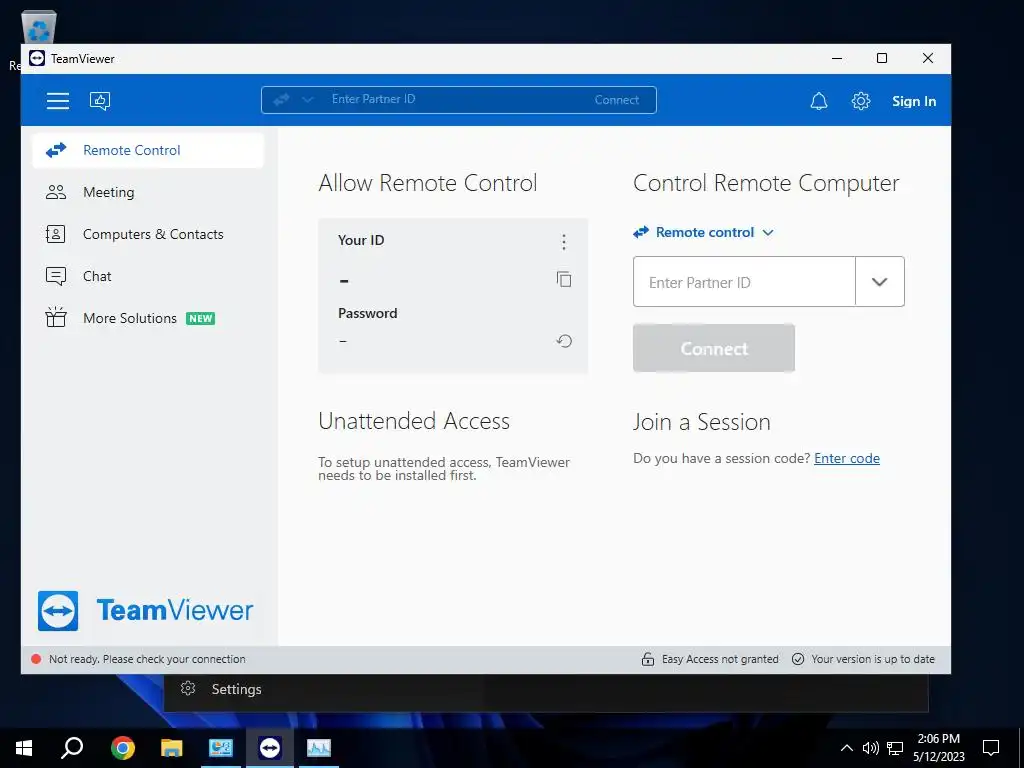Open Computers & Contacts
1024x768 pixels.
148,234
